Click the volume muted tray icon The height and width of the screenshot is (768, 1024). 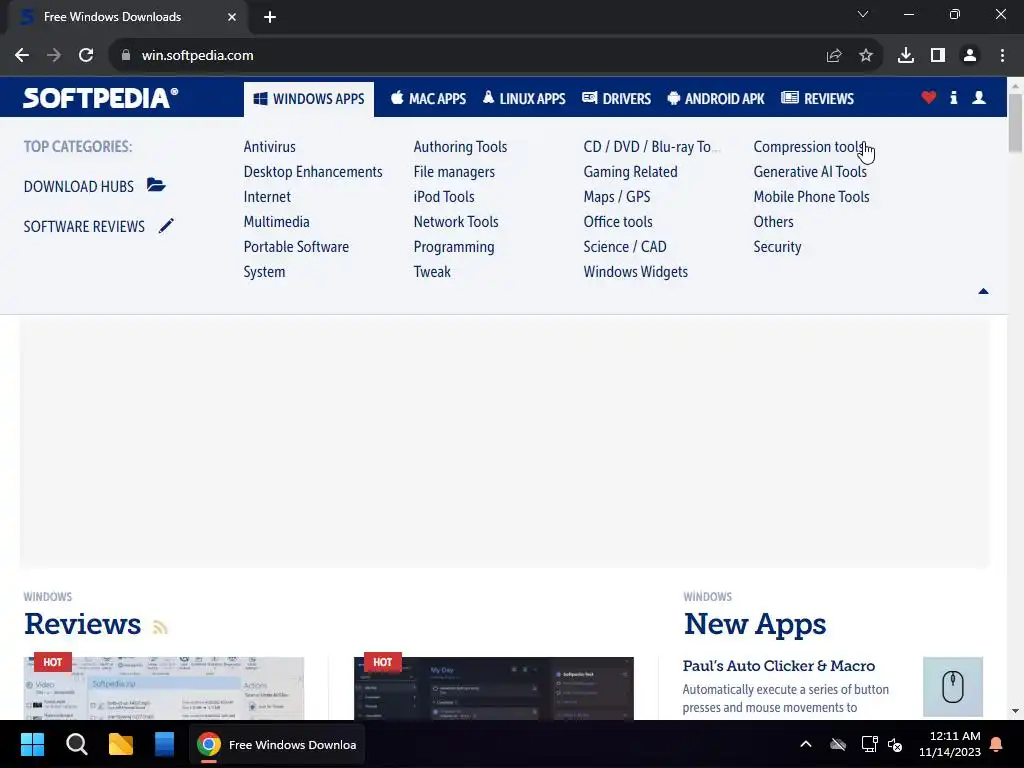coord(895,744)
